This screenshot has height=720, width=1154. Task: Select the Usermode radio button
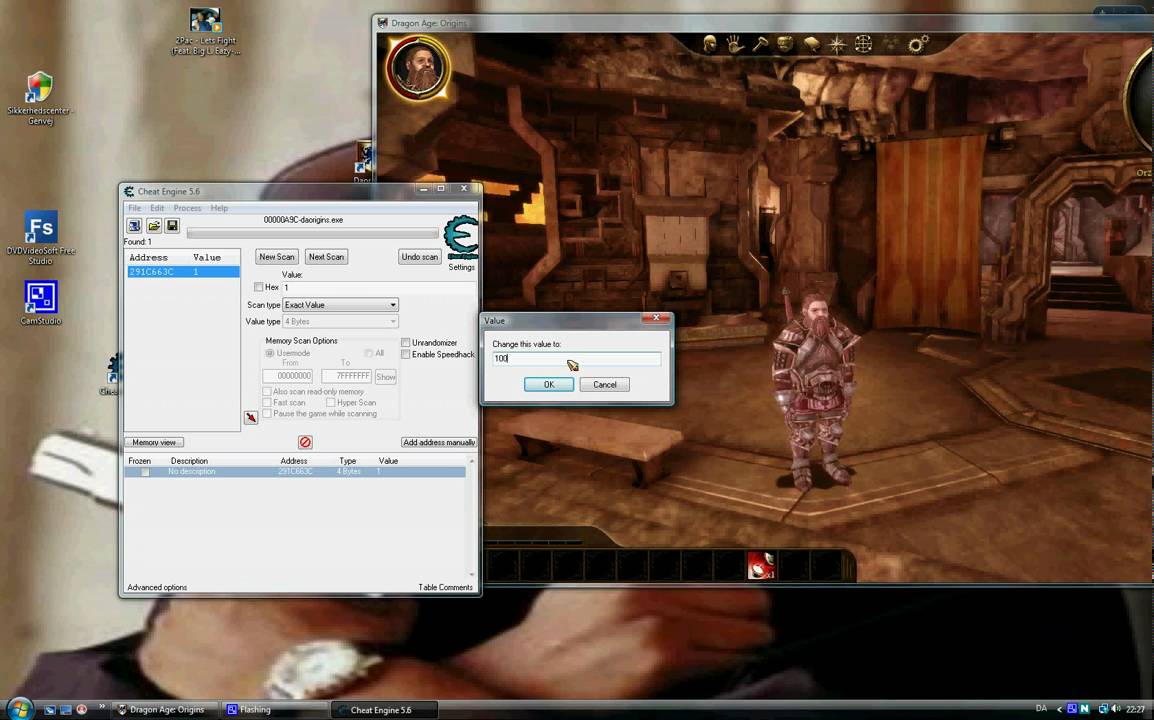[269, 353]
